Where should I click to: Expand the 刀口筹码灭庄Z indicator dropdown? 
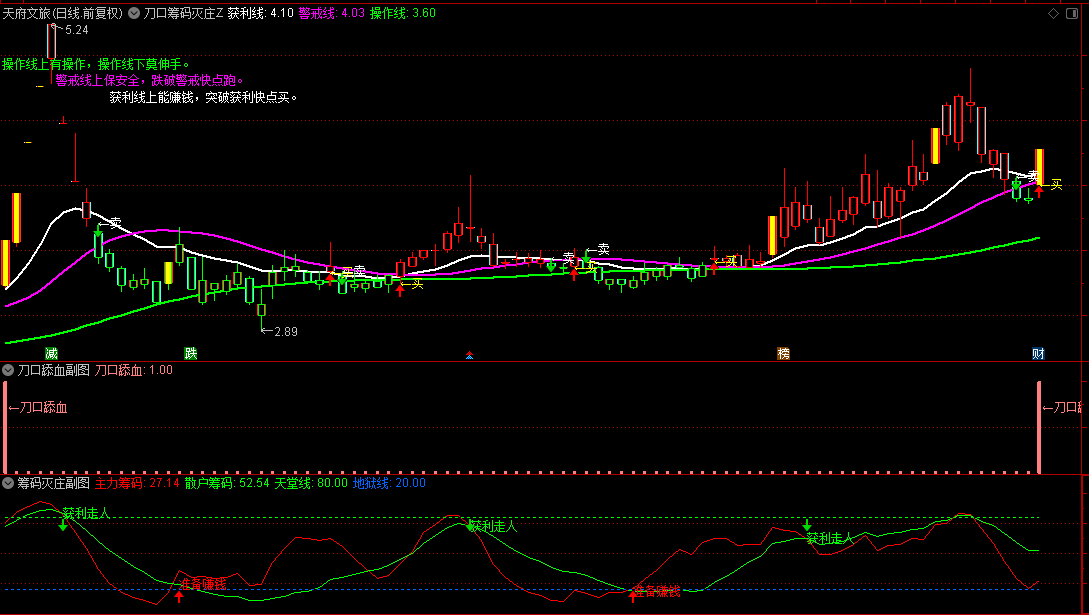134,14
